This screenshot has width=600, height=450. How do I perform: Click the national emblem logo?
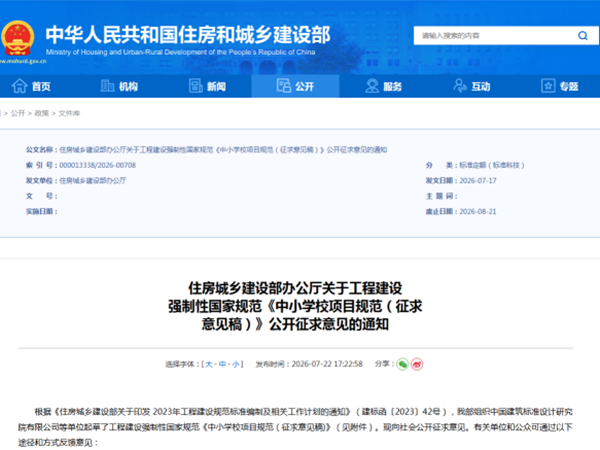tap(18, 38)
